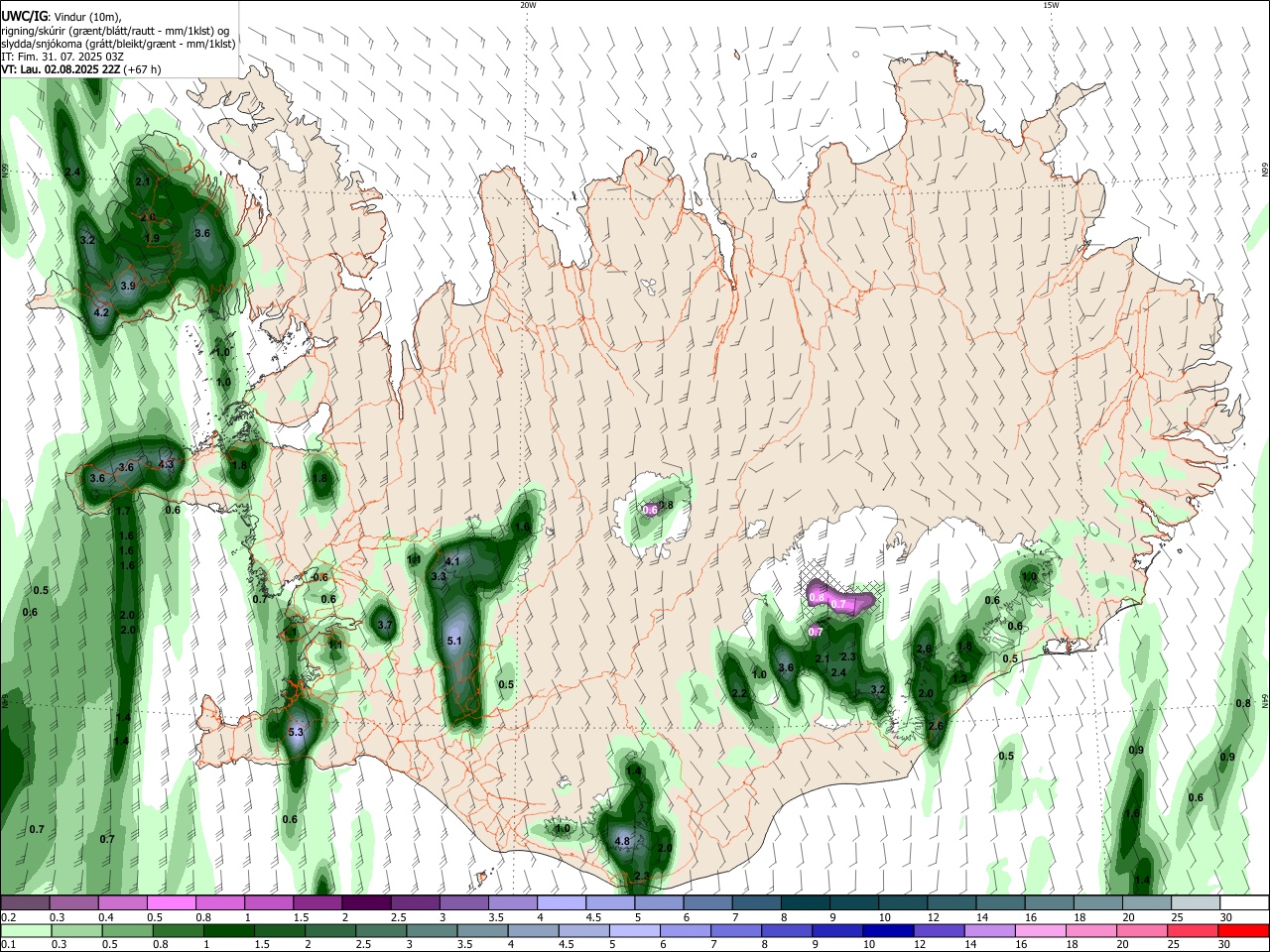
Task: Click the 15W longitude label at the top
Action: point(1051,5)
